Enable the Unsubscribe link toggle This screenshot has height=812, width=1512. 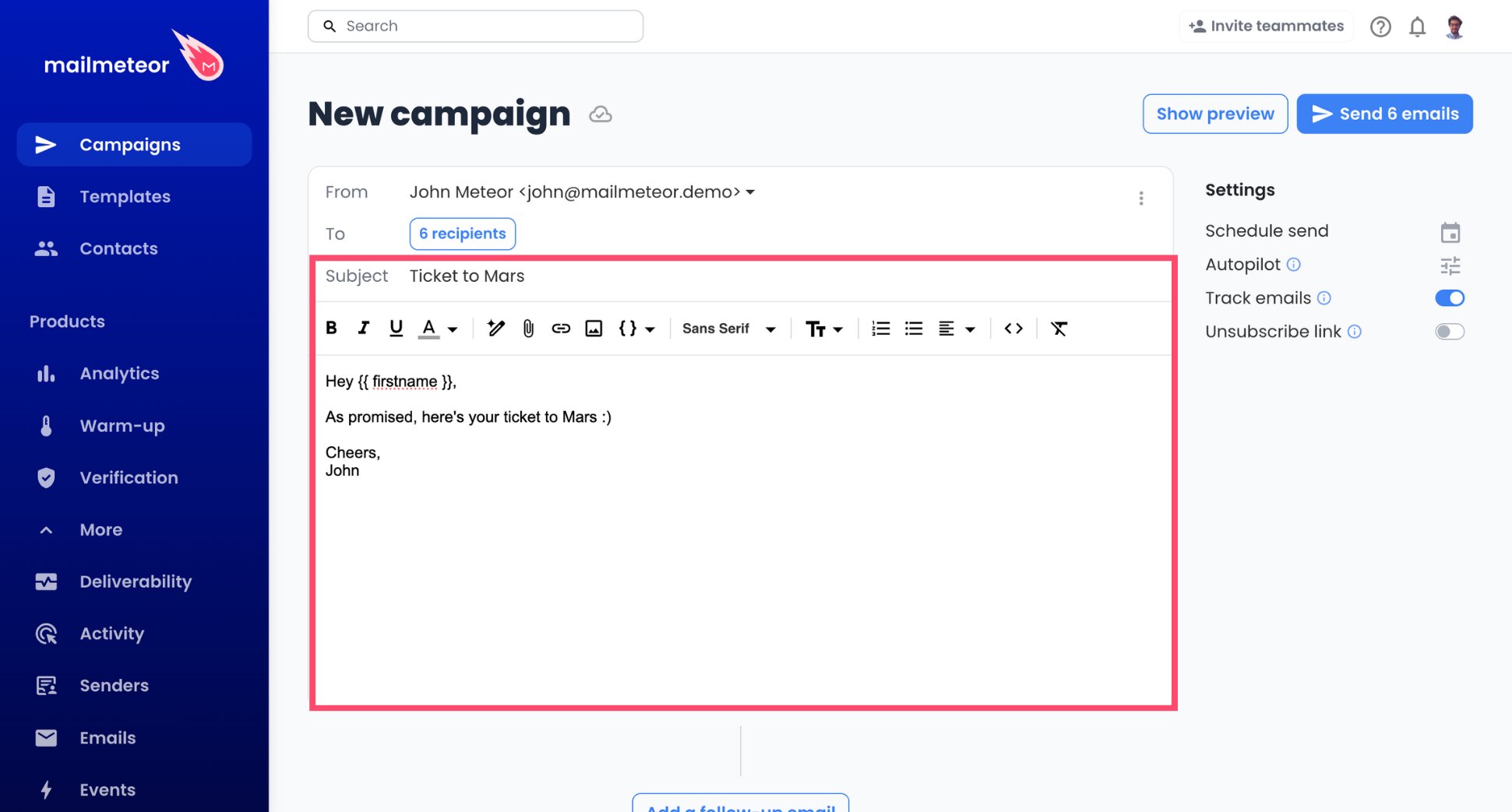point(1449,332)
